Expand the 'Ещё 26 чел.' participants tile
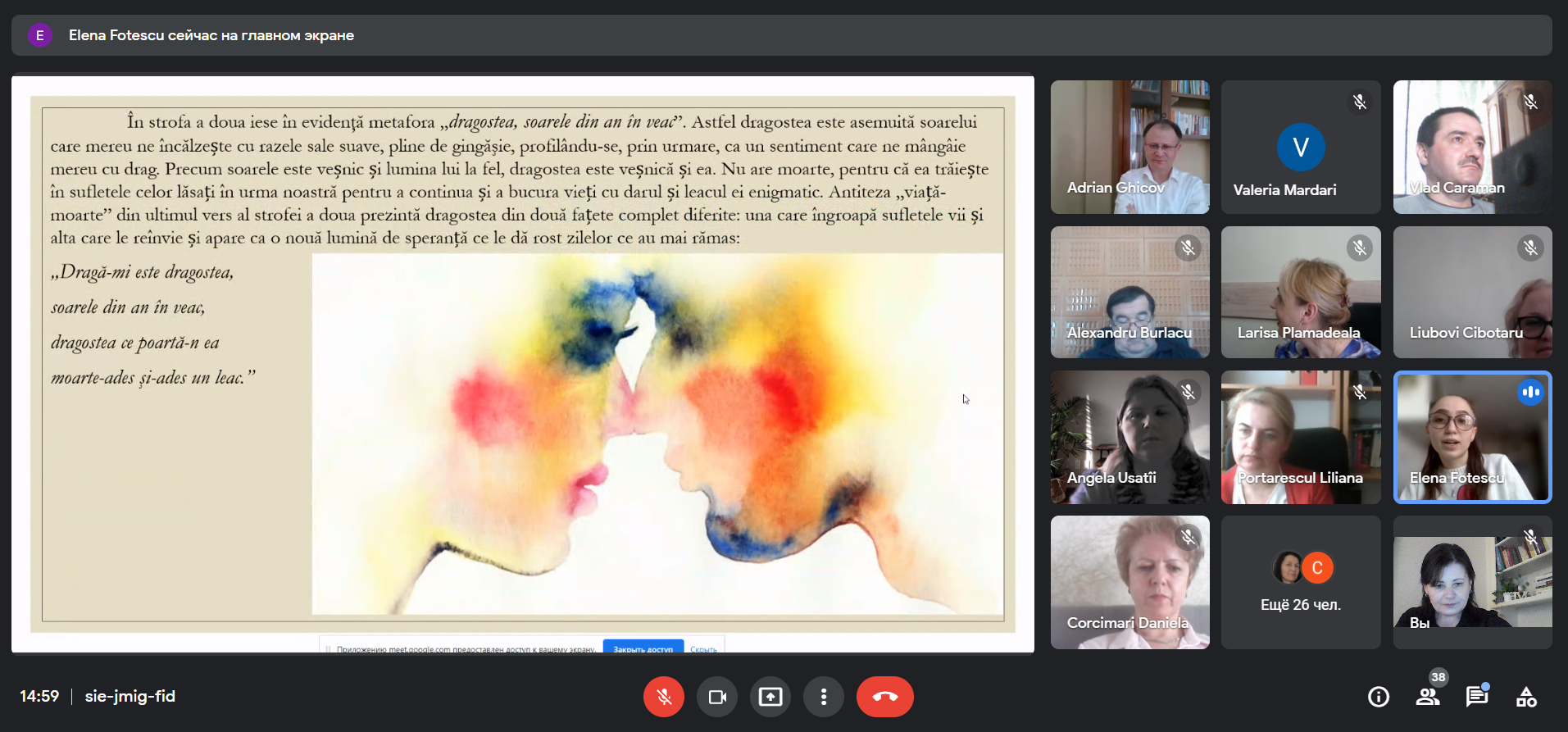The height and width of the screenshot is (732, 1568). (1301, 583)
